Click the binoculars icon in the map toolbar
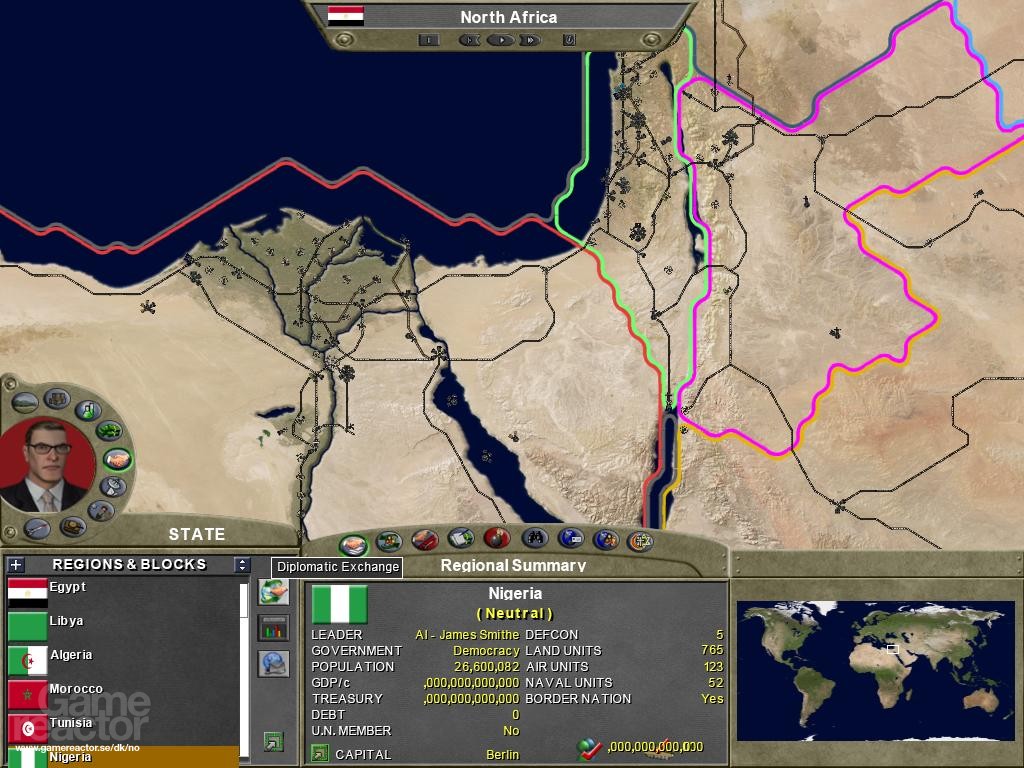Viewport: 1024px width, 768px height. [x=534, y=539]
